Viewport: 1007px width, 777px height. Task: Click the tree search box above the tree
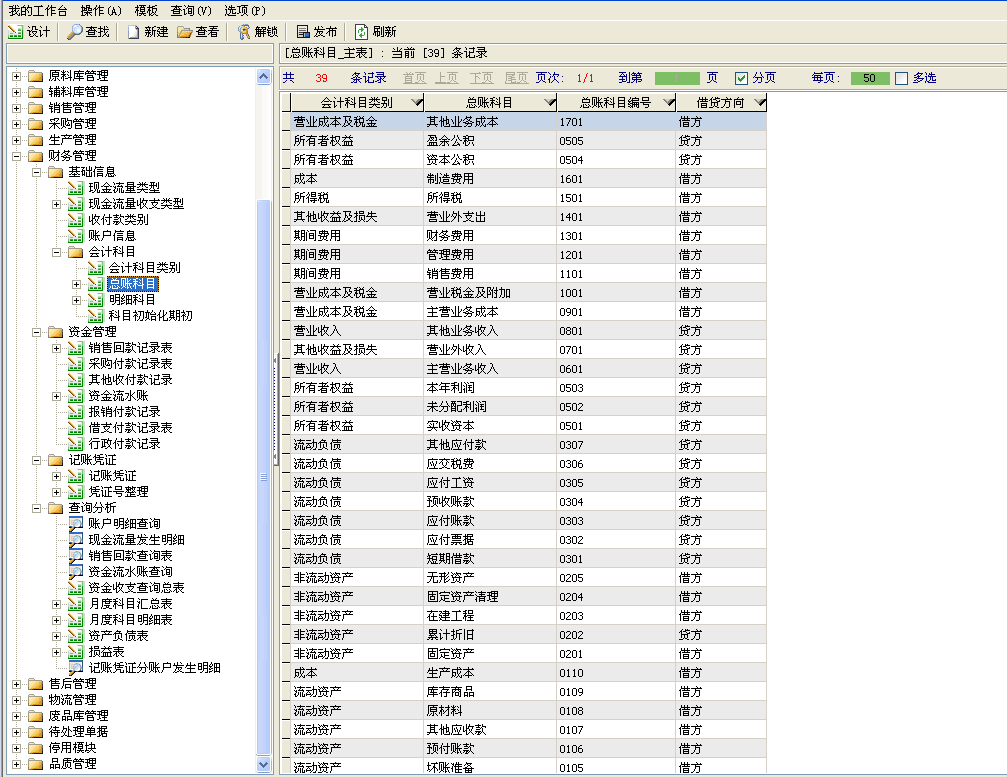pyautogui.click(x=140, y=54)
